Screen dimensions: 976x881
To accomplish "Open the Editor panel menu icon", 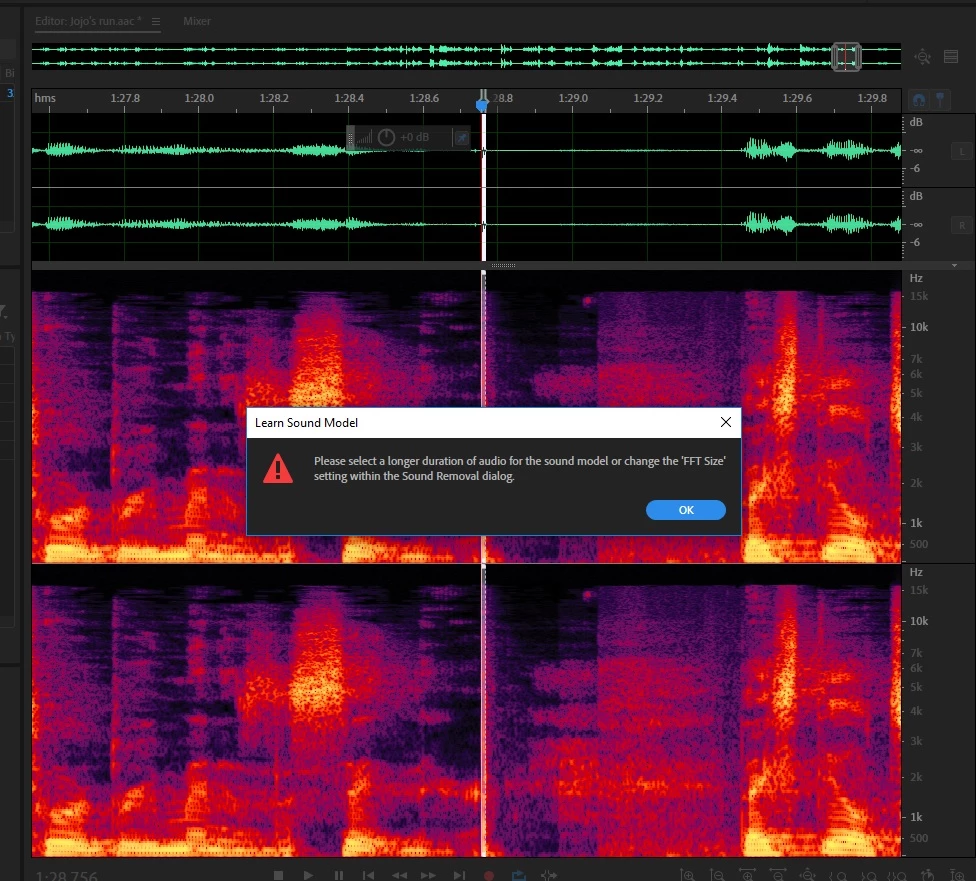I will point(156,21).
